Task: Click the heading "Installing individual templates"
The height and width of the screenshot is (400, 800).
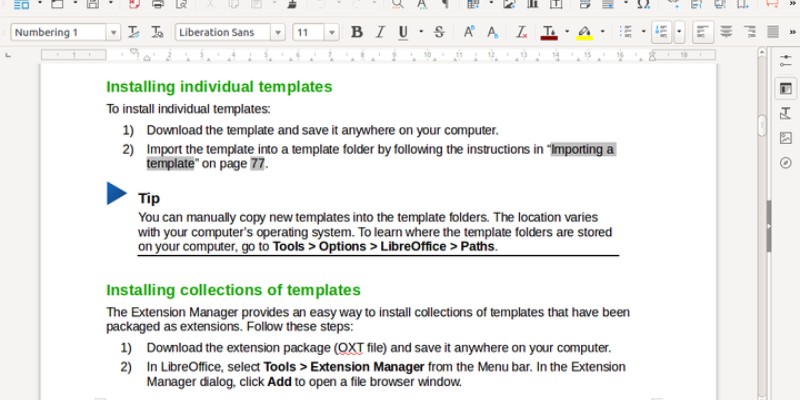Action: coord(219,87)
